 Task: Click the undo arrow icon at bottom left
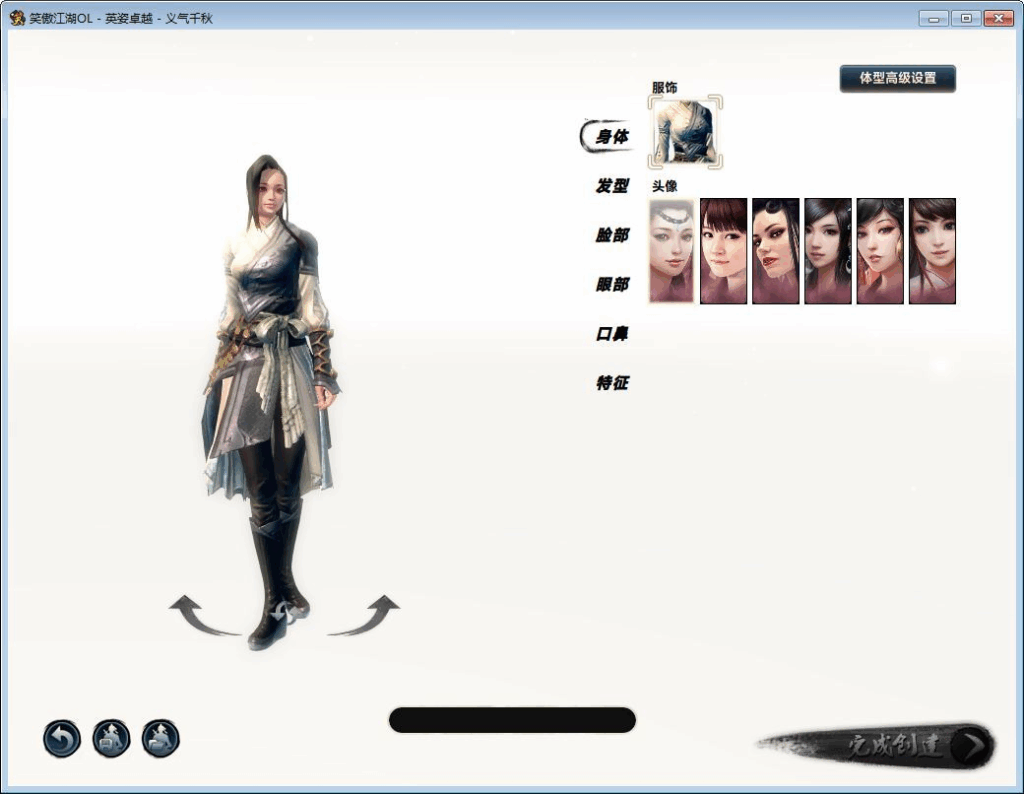coord(61,739)
